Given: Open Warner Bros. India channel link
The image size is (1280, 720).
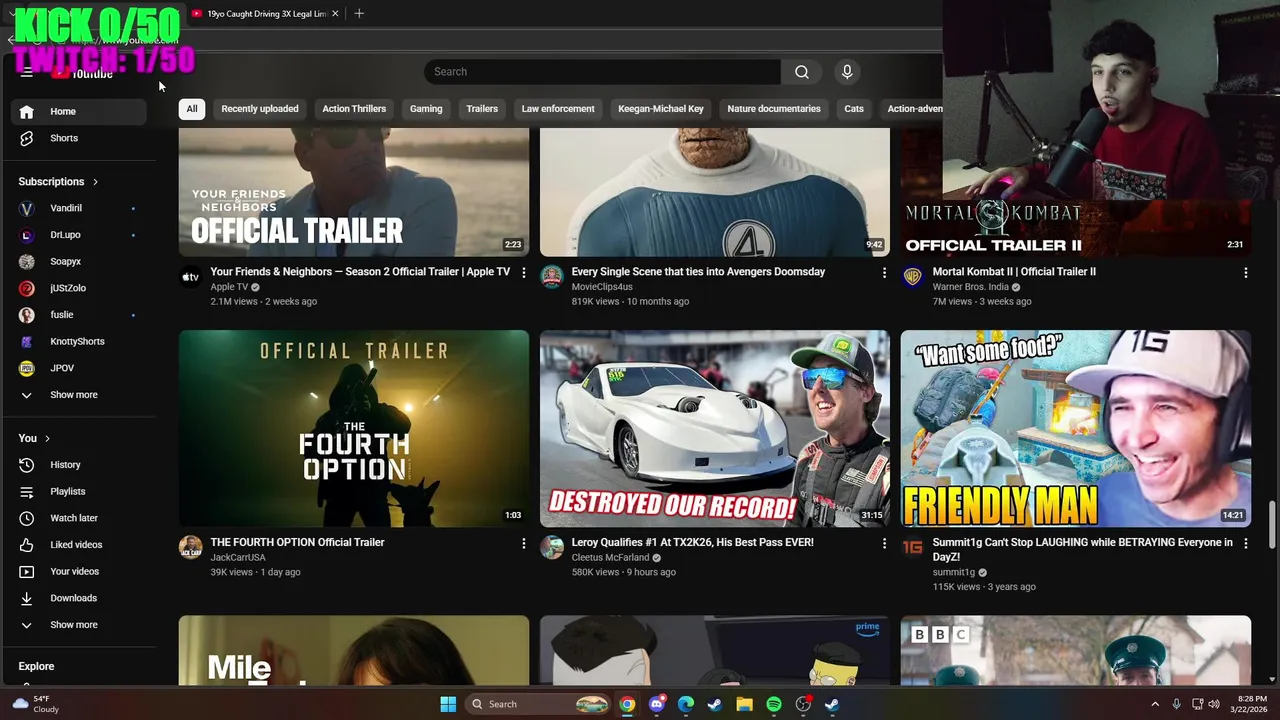Looking at the screenshot, I should coord(971,287).
